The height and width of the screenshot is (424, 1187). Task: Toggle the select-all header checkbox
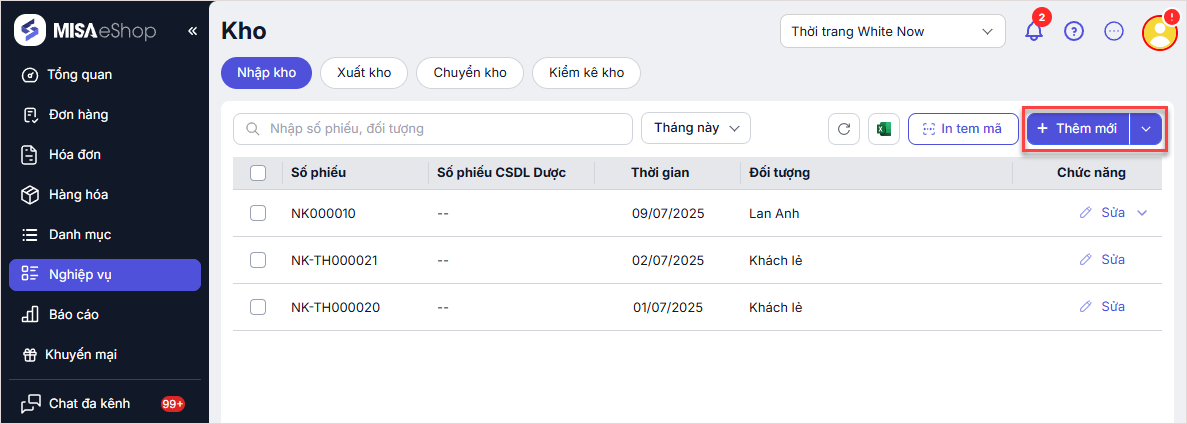point(258,173)
